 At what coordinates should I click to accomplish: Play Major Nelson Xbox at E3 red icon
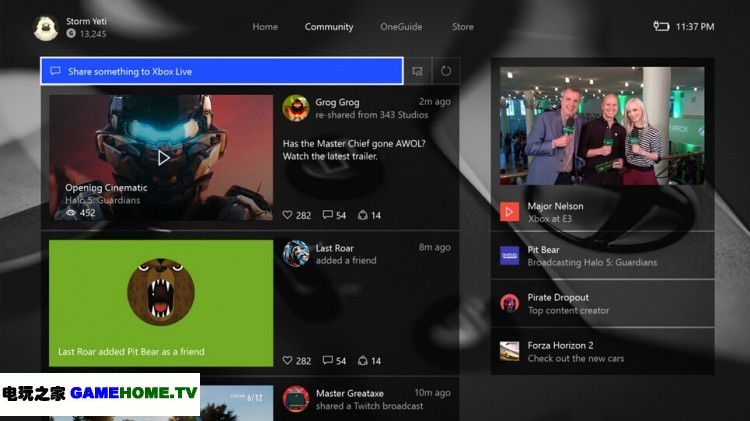tap(509, 211)
